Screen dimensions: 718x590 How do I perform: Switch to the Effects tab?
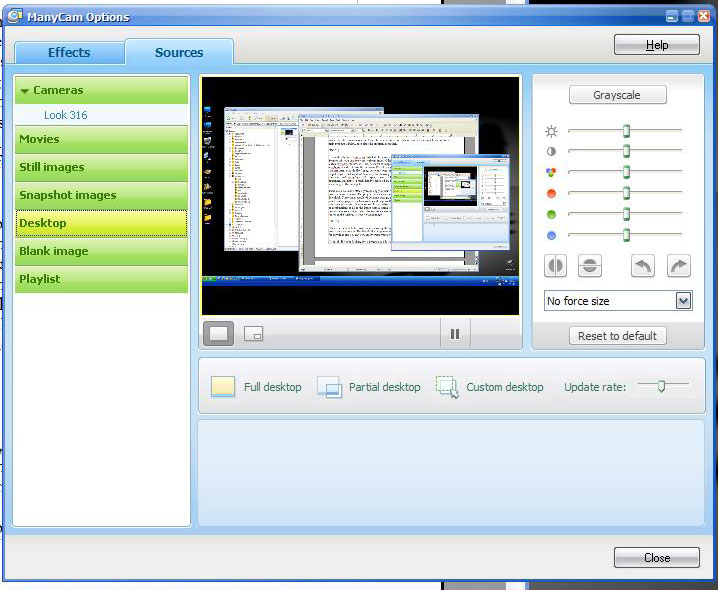(x=68, y=52)
